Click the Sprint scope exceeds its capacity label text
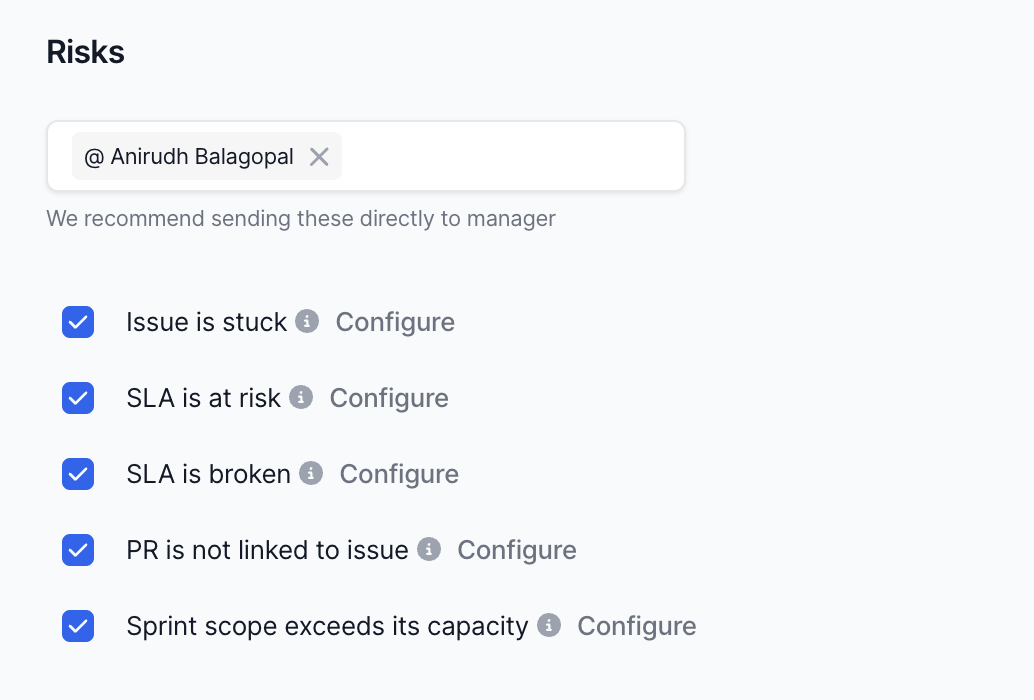Viewport: 1034px width, 700px height. (x=327, y=626)
